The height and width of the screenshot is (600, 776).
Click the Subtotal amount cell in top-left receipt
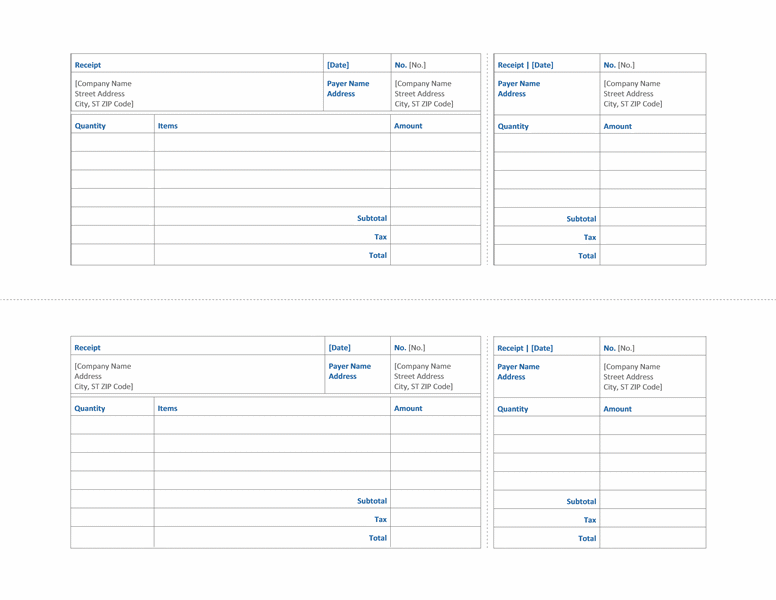tap(436, 217)
